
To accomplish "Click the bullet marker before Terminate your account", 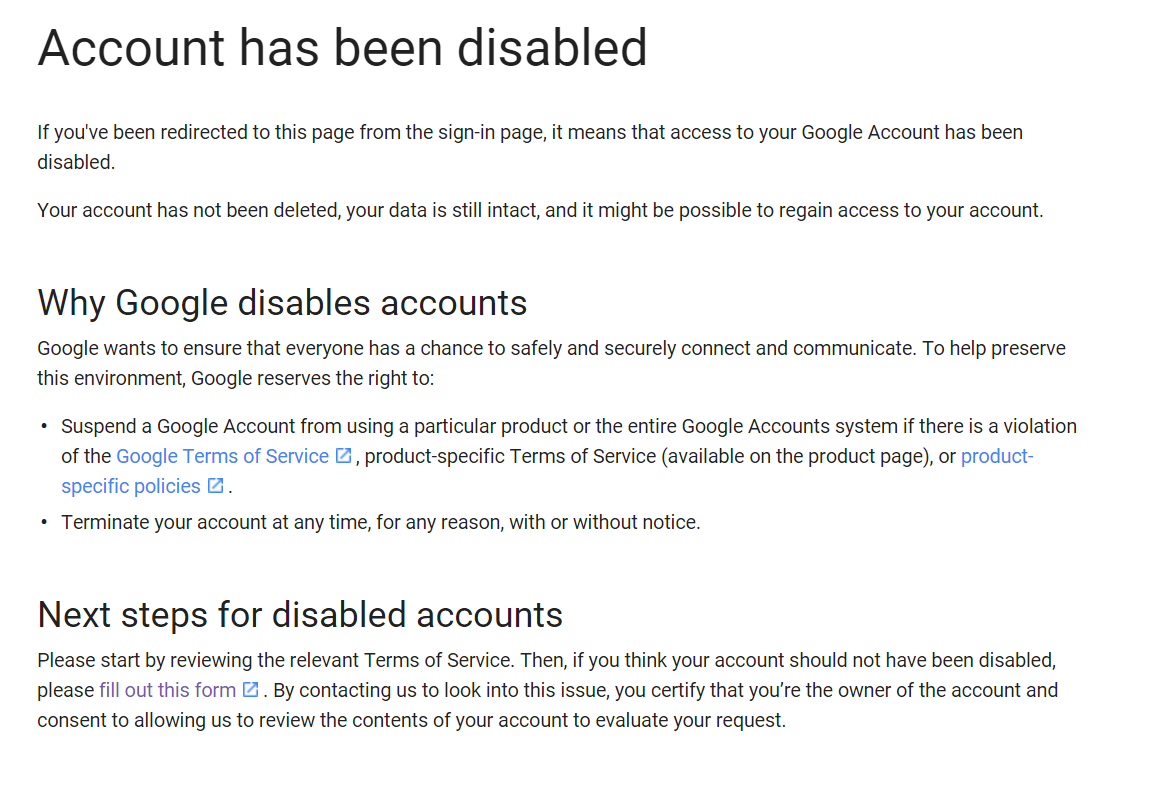I will pyautogui.click(x=44, y=522).
